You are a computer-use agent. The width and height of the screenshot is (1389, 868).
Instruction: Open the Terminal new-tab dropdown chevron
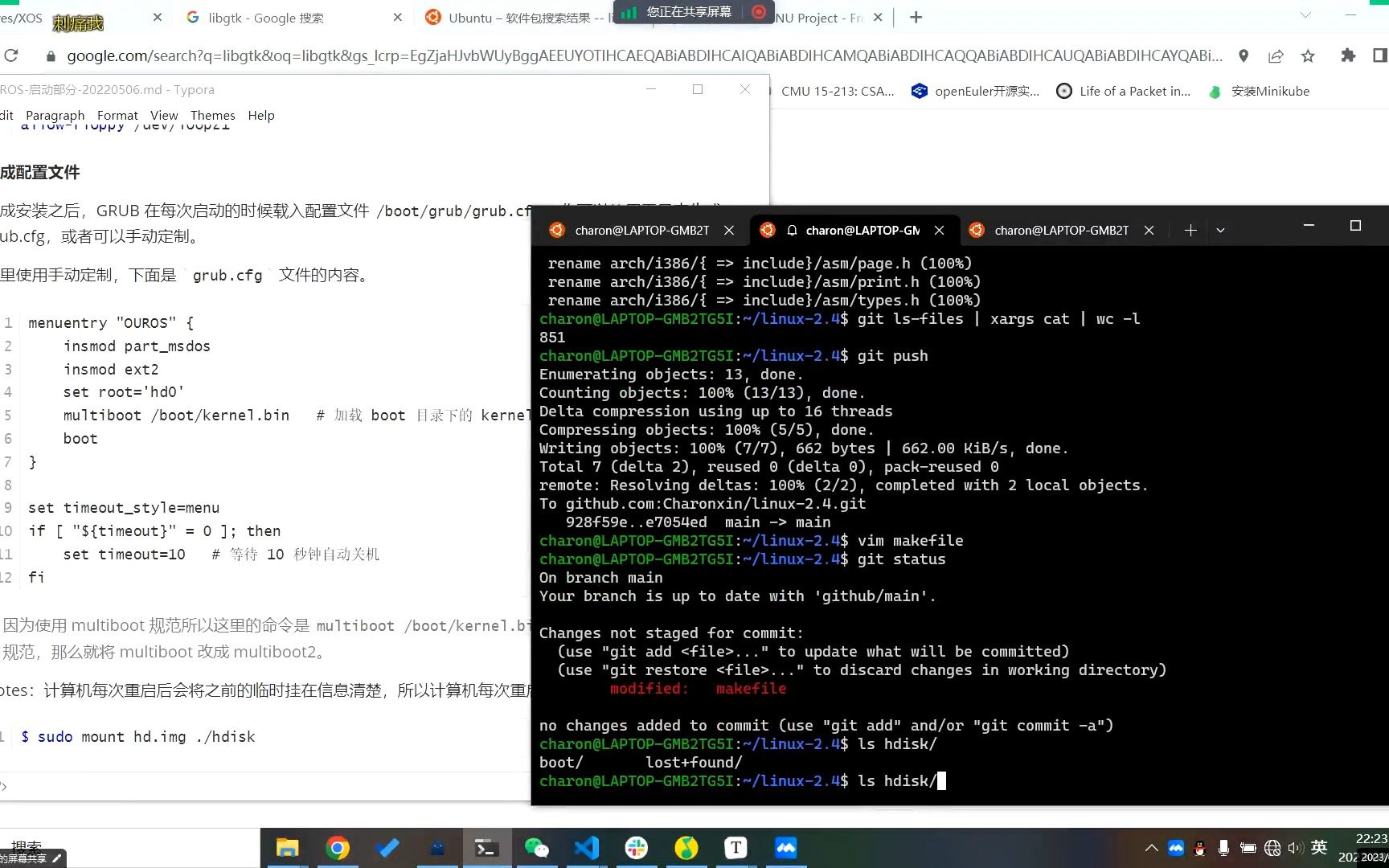click(x=1220, y=231)
